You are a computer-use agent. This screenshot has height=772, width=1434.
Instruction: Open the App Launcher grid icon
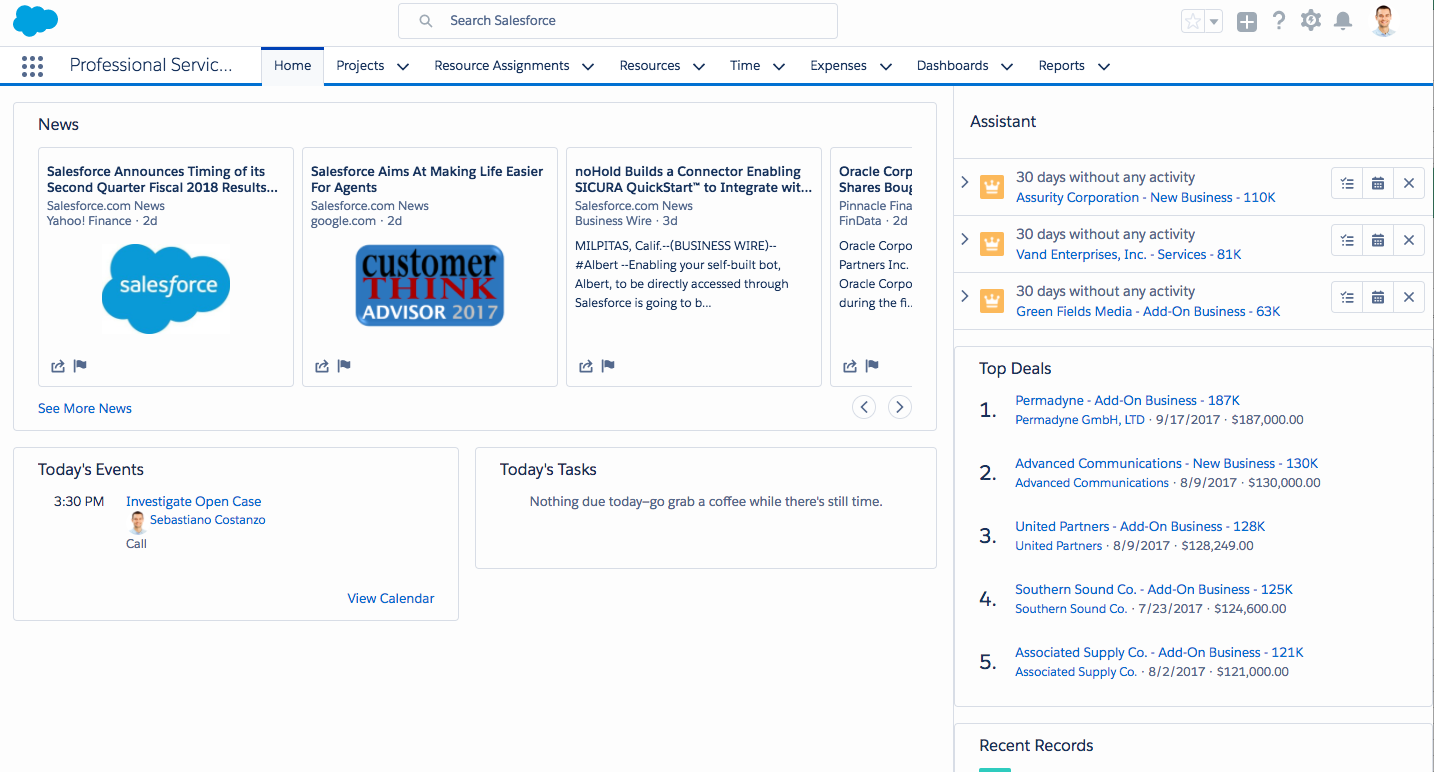coord(32,66)
